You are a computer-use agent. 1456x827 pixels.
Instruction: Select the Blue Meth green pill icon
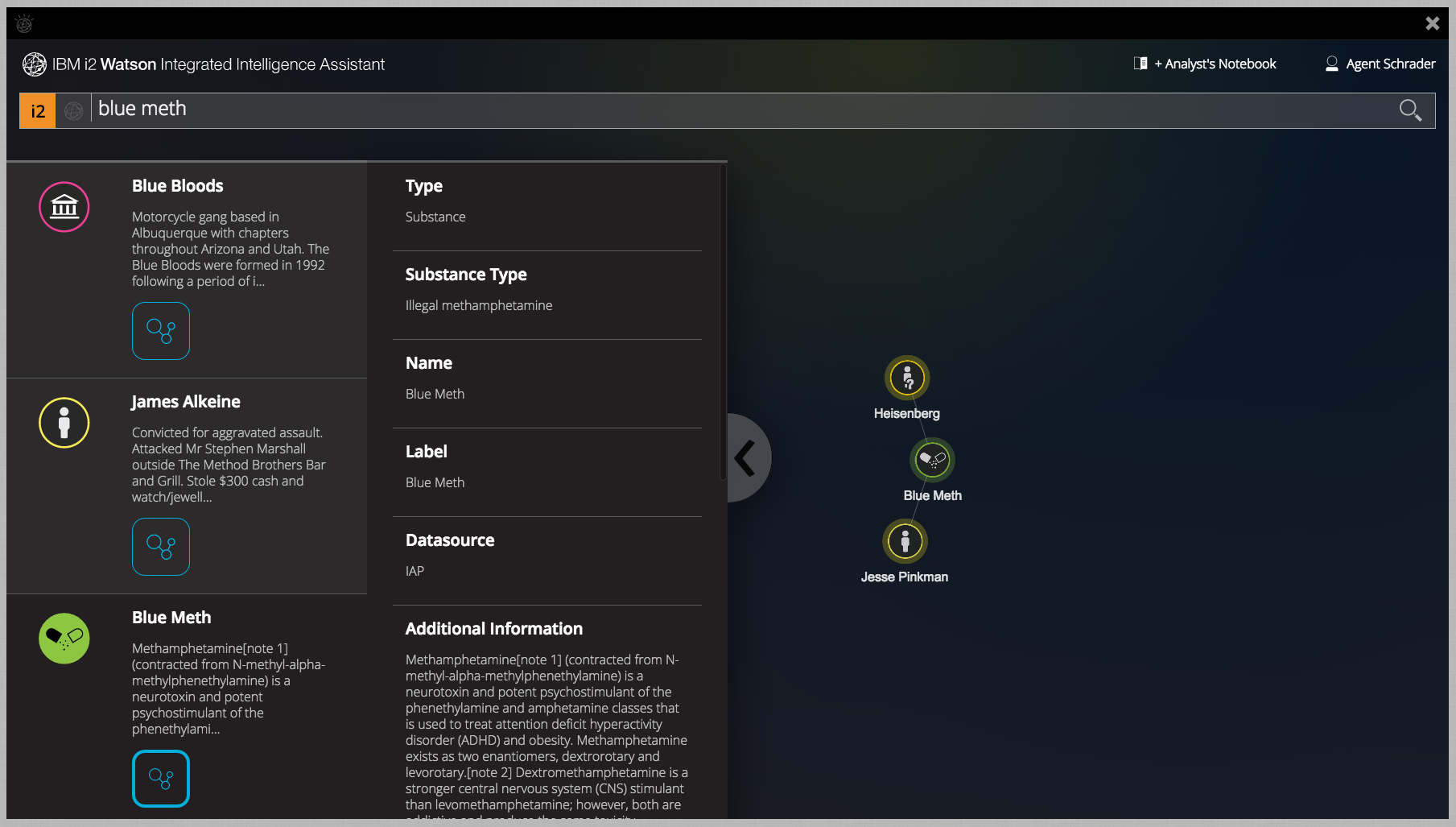coord(64,639)
